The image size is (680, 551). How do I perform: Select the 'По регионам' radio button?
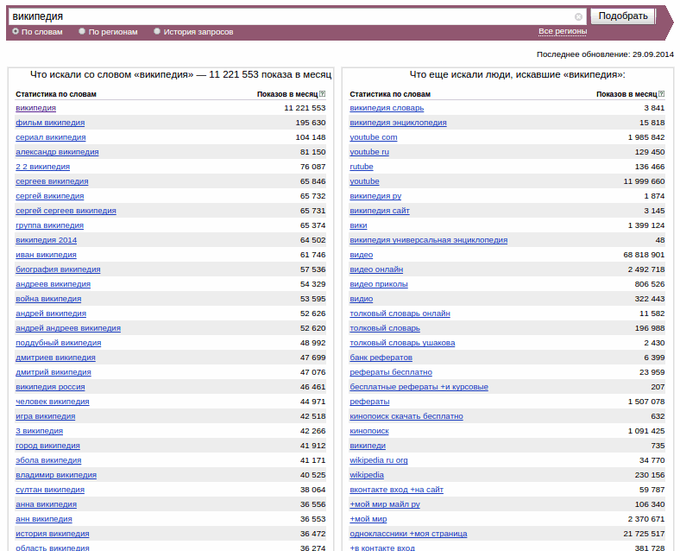[82, 31]
